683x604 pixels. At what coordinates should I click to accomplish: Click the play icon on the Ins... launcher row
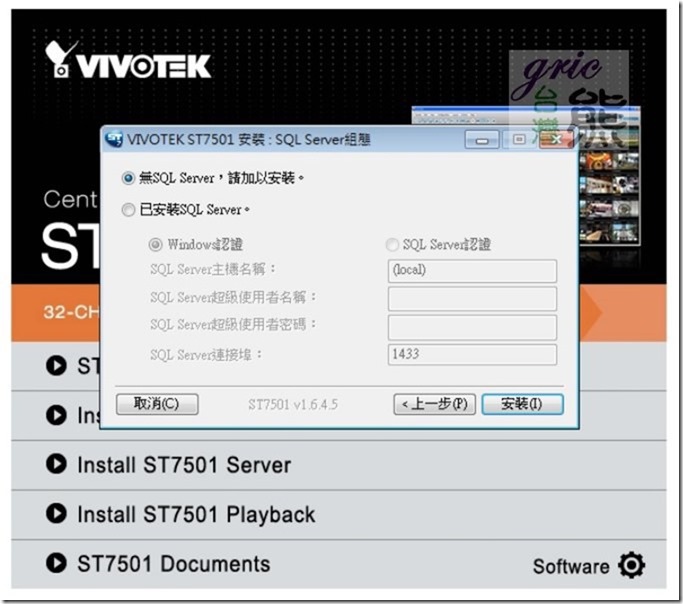click(56, 415)
